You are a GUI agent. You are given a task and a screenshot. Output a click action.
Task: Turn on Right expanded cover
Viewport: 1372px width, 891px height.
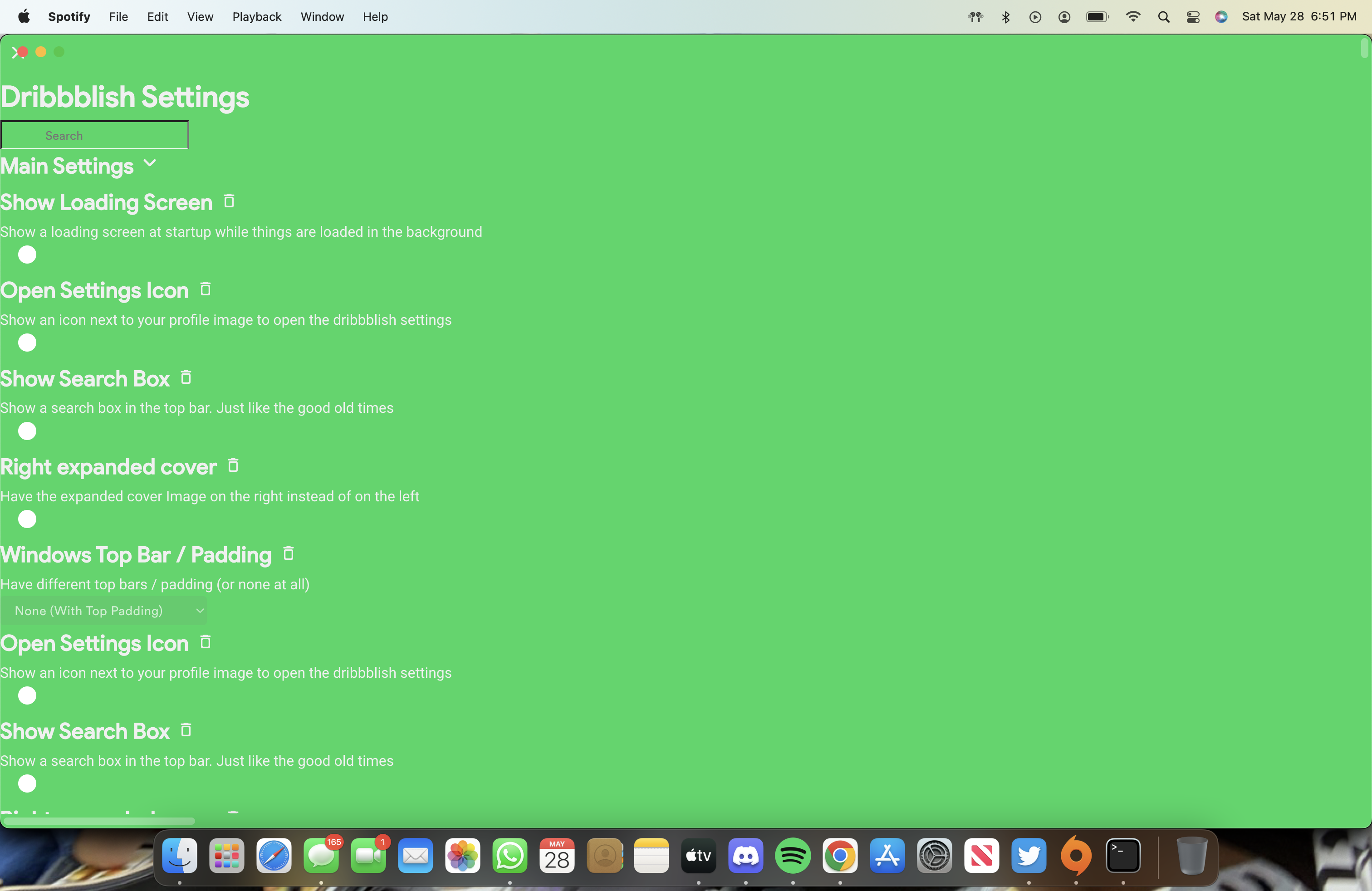point(26,519)
